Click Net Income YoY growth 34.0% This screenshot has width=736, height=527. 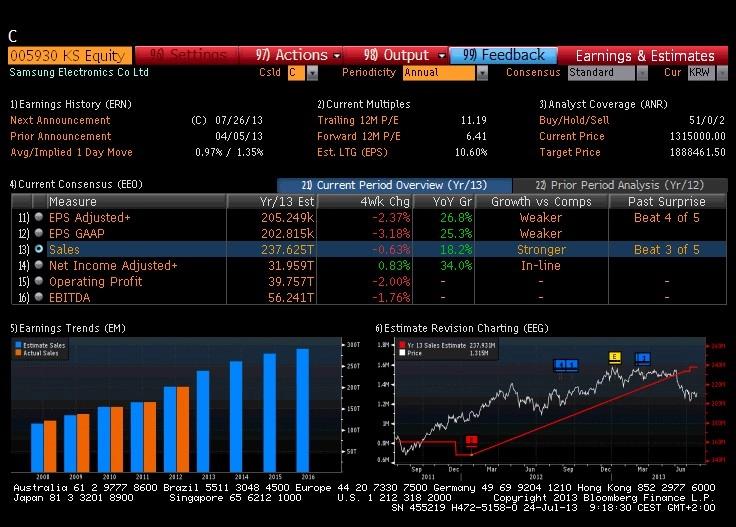456,266
